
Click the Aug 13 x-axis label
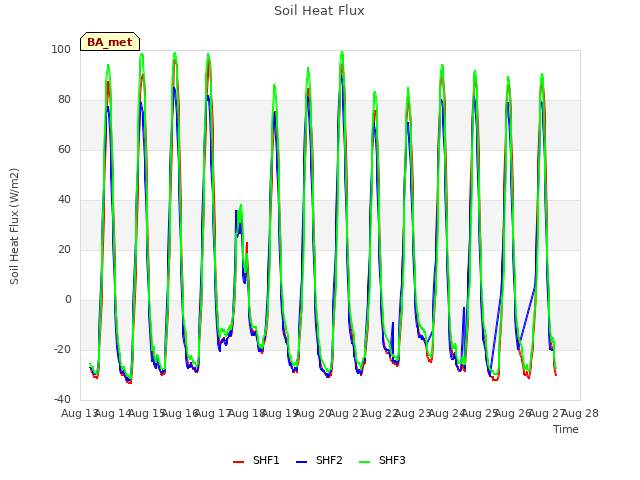80,413
